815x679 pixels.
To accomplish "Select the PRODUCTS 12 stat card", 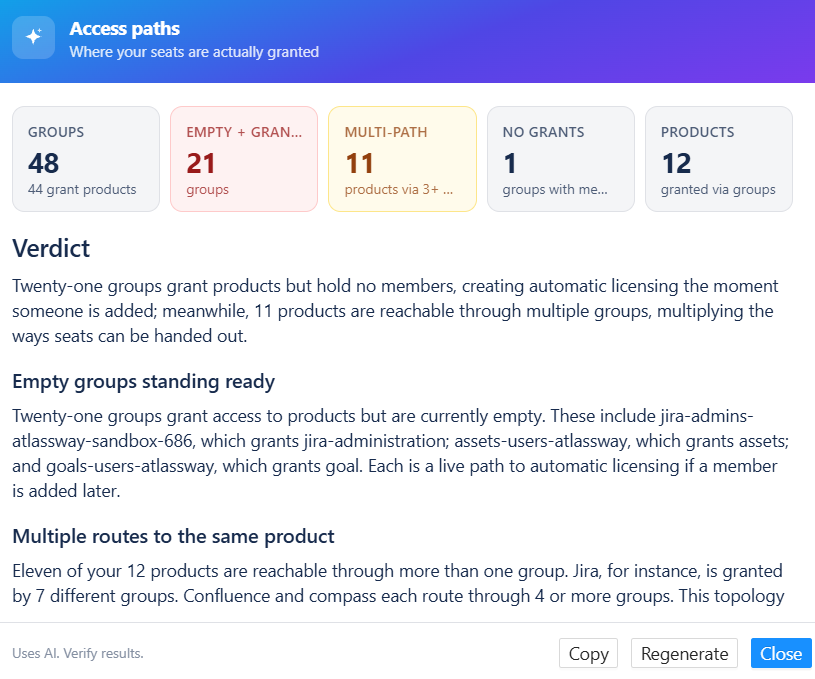I will click(x=719, y=159).
